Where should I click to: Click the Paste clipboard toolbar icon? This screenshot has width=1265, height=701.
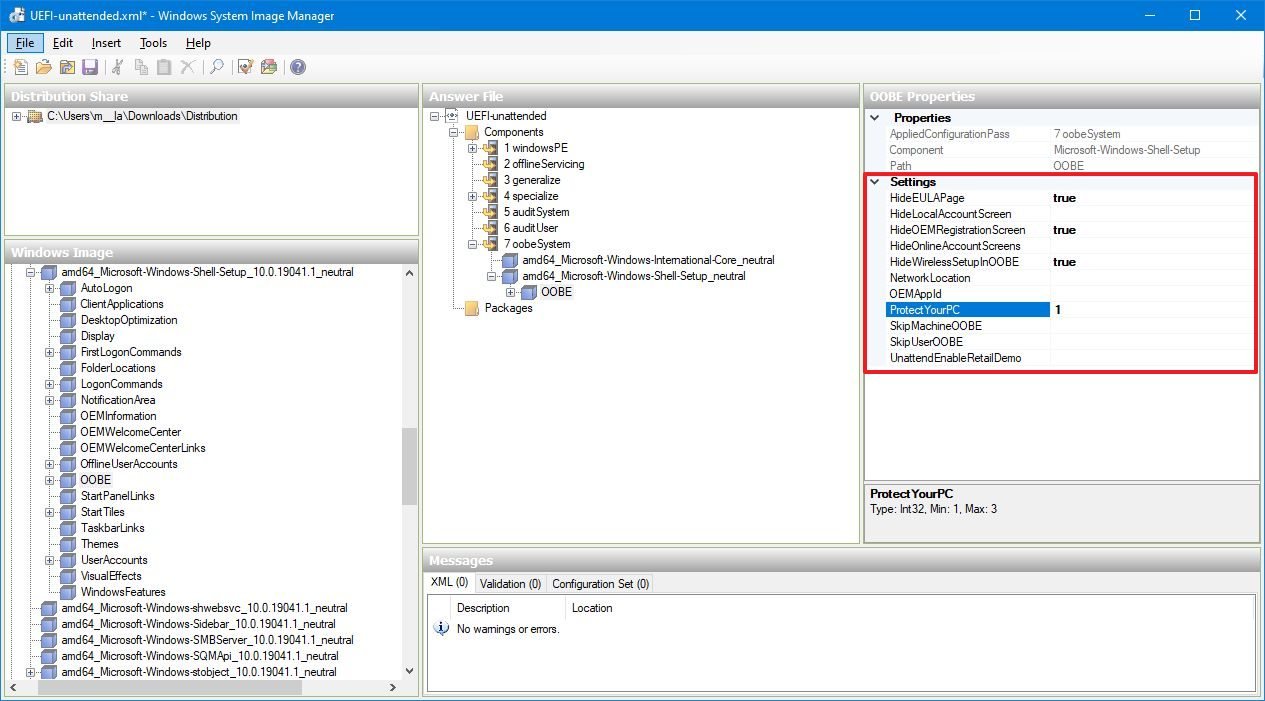tap(164, 67)
